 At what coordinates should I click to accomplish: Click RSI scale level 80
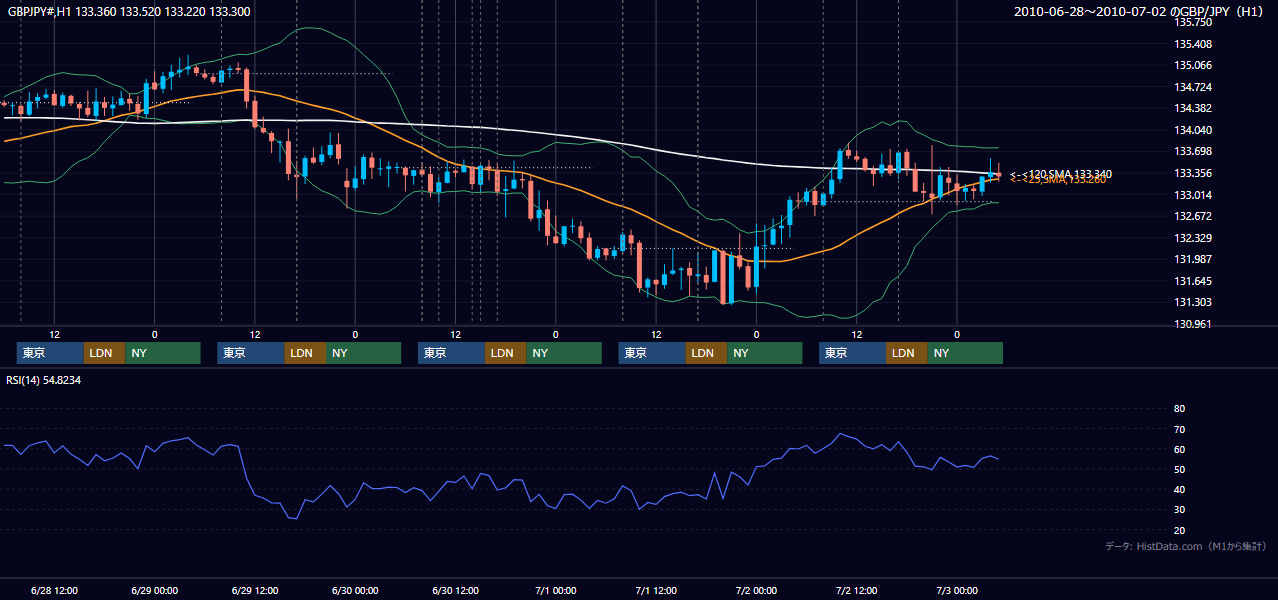(x=1179, y=409)
